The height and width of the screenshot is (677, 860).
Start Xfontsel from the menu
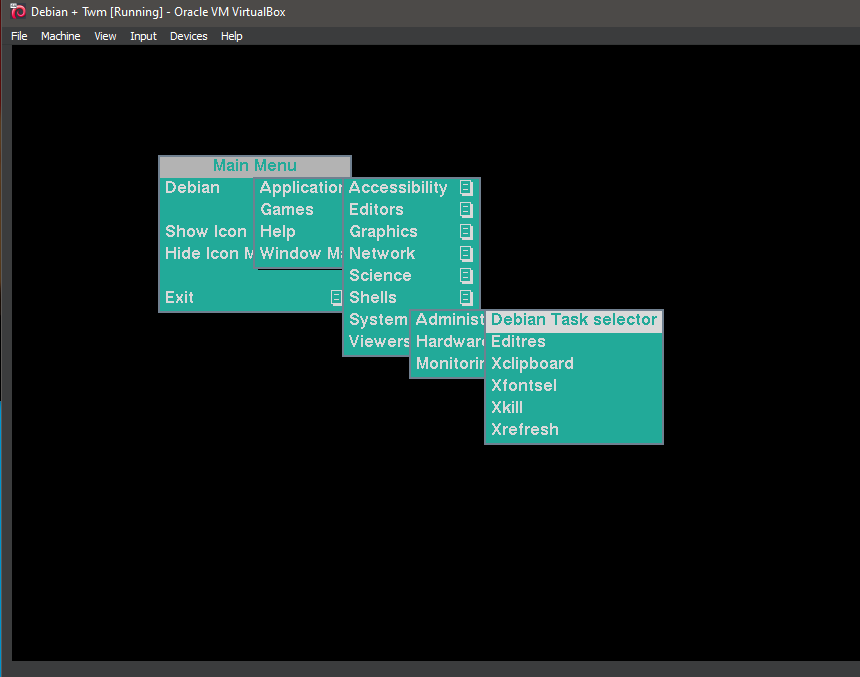point(524,386)
